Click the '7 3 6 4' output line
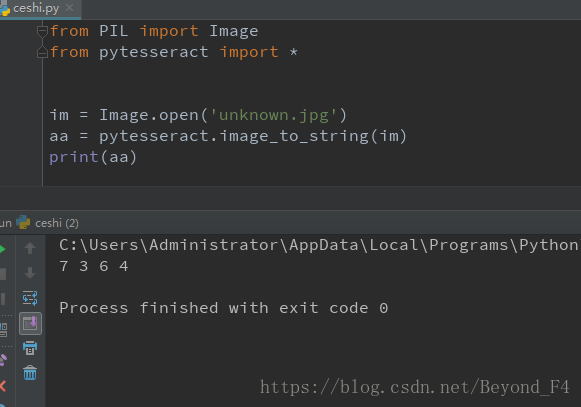This screenshot has width=581, height=407. pos(94,266)
